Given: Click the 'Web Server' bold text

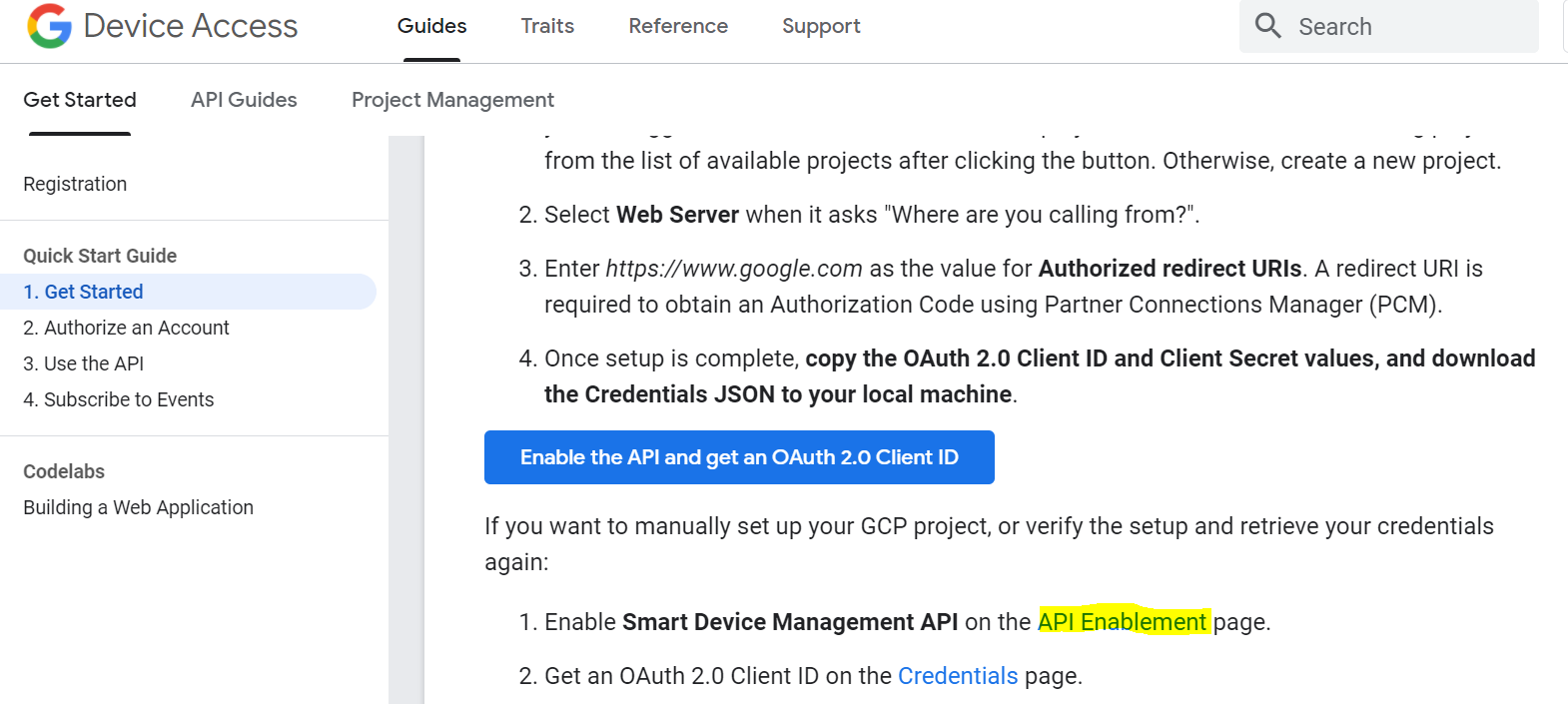Looking at the screenshot, I should (677, 215).
